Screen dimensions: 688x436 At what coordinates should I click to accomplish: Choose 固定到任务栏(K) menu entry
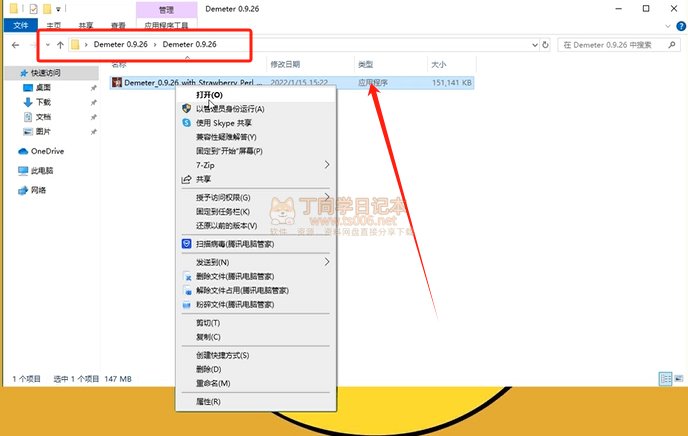point(256,211)
